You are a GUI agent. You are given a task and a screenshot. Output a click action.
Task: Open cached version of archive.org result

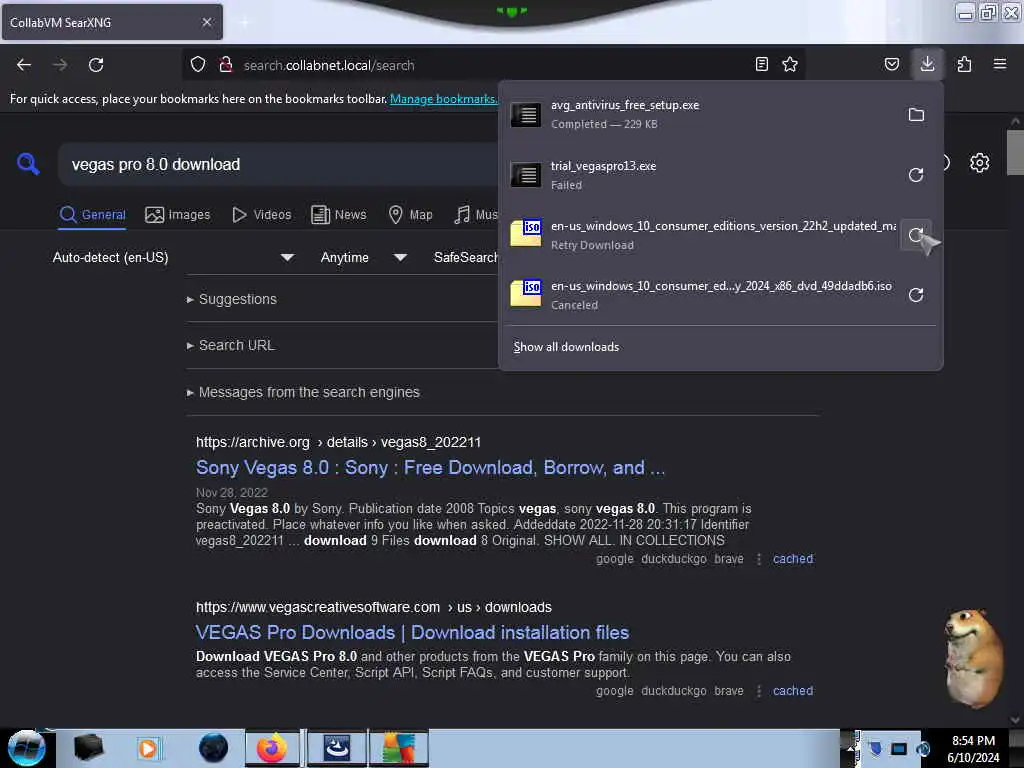[793, 559]
